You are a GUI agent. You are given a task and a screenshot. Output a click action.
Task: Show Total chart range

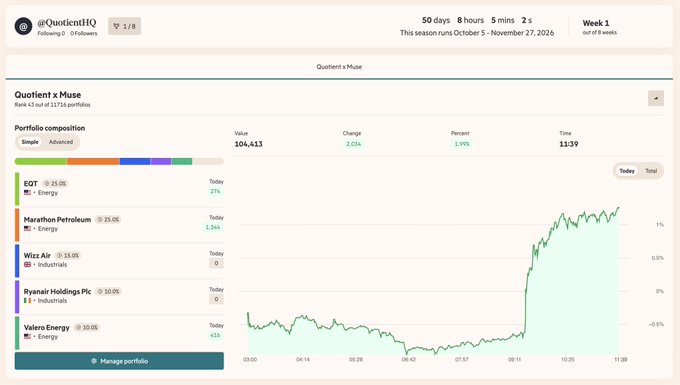tap(651, 171)
